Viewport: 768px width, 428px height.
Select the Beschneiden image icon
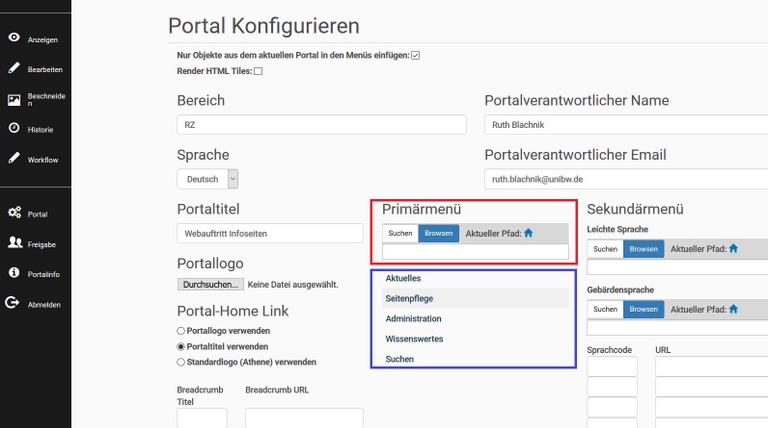click(14, 100)
